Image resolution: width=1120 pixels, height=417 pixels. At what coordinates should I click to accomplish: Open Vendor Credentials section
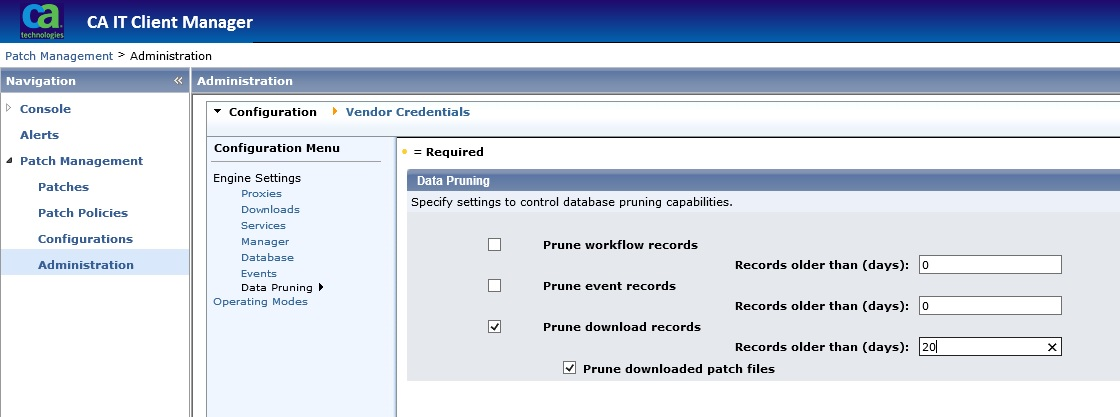tap(408, 112)
